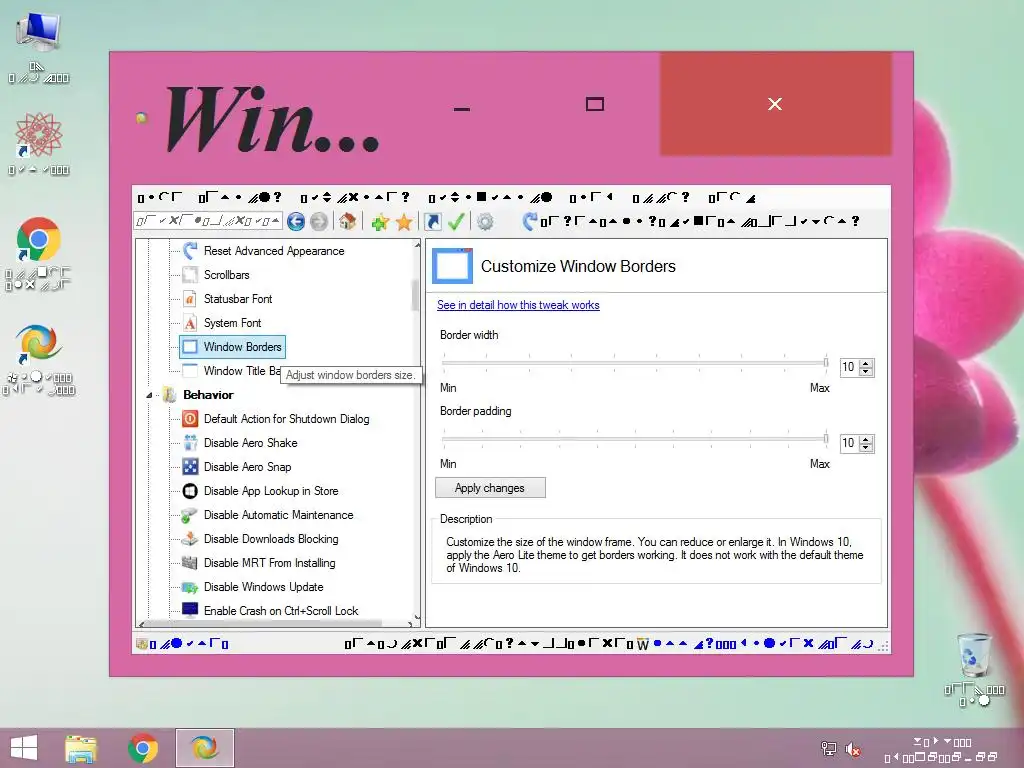Decrease Border padding with down stepper arrow
Viewport: 1024px width, 768px height.
[866, 447]
